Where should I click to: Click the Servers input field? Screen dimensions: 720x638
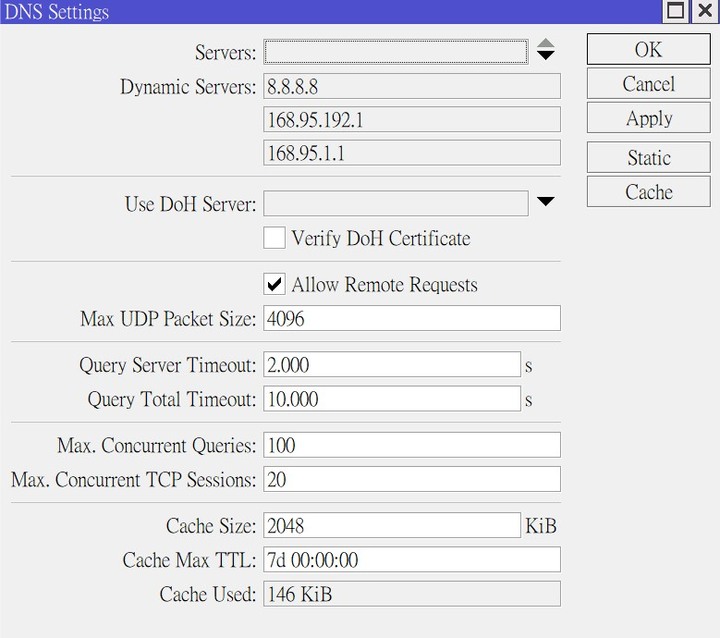[x=395, y=52]
